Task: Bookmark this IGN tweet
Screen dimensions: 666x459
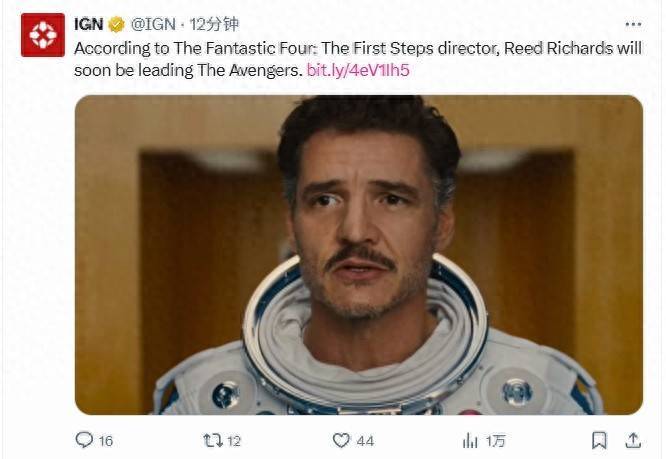Action: pos(599,440)
